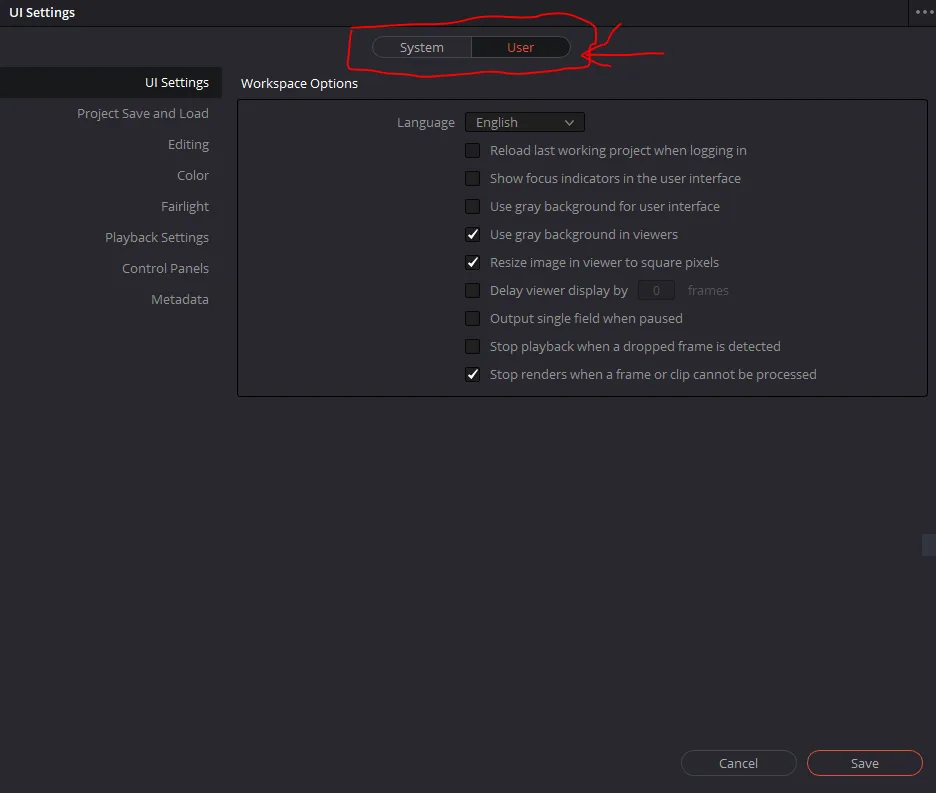Switch to the System tab
Screen dimensions: 936x793
[421, 48]
